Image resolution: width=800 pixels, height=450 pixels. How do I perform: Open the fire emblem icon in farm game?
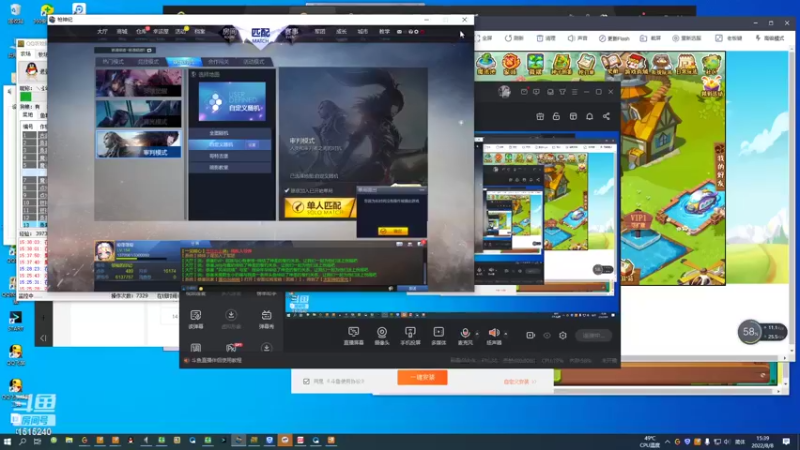[510, 64]
